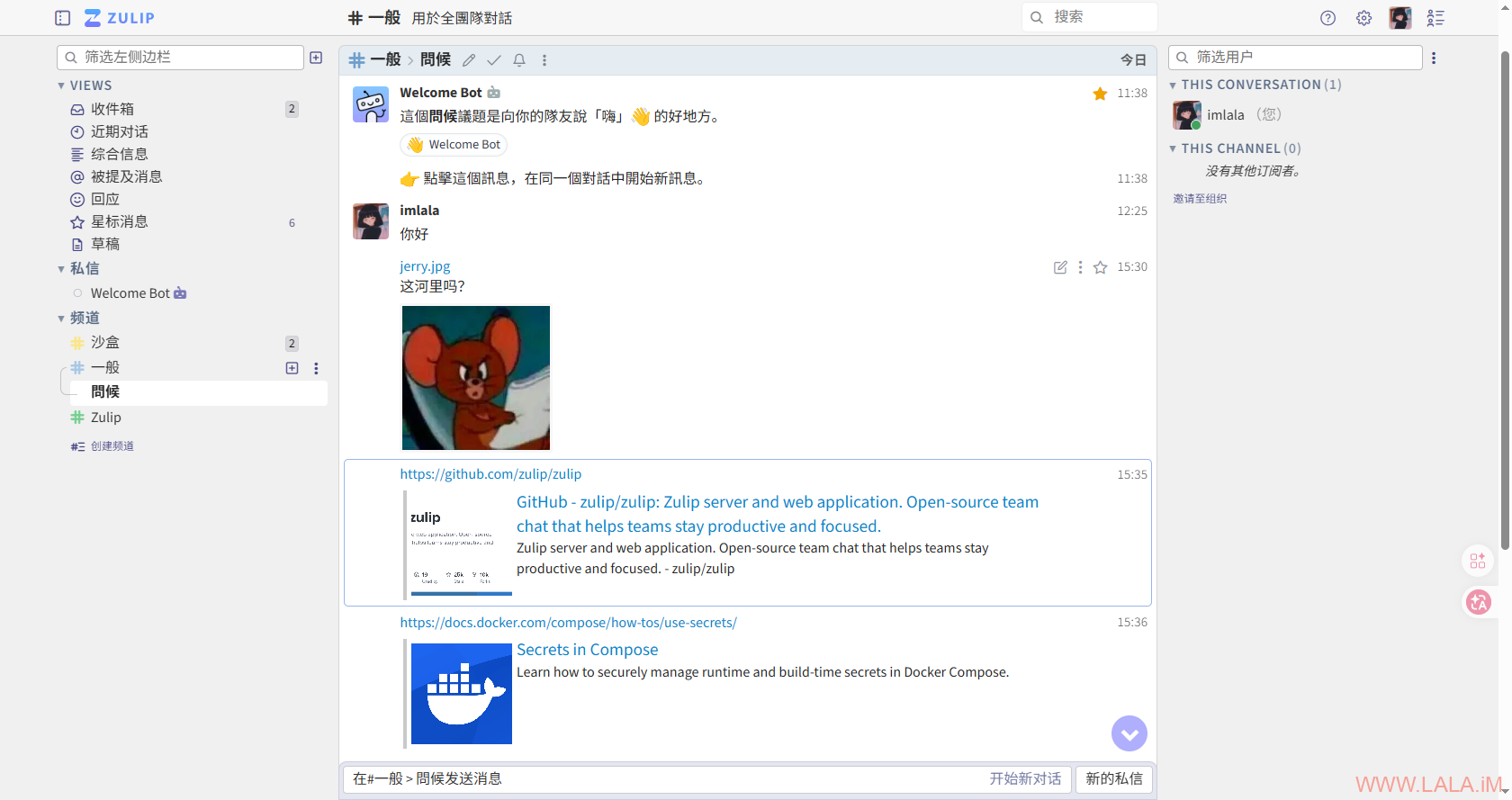Star the jerry.jpg message
1512x800 pixels.
(1100, 267)
